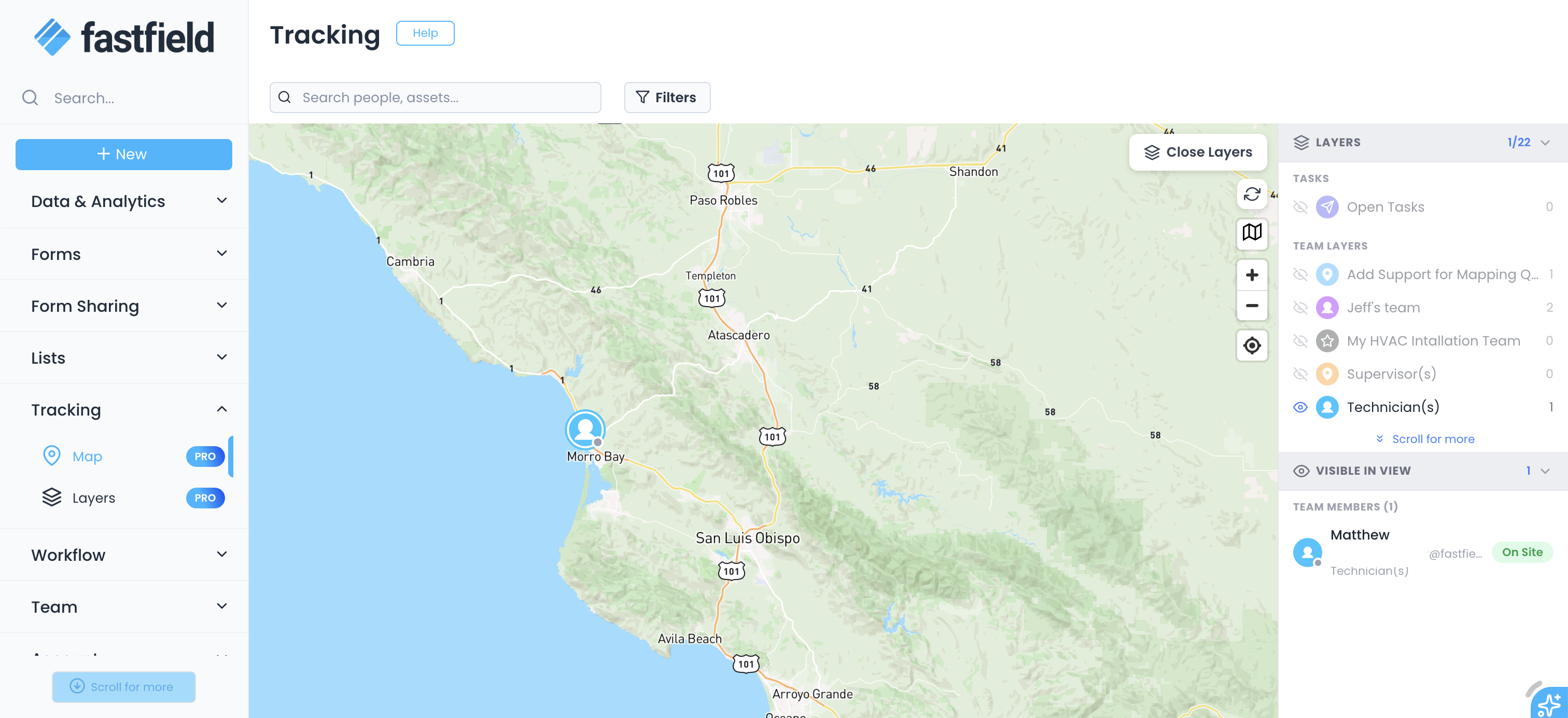
Task: Show the Jeff's team layer
Action: click(x=1300, y=308)
